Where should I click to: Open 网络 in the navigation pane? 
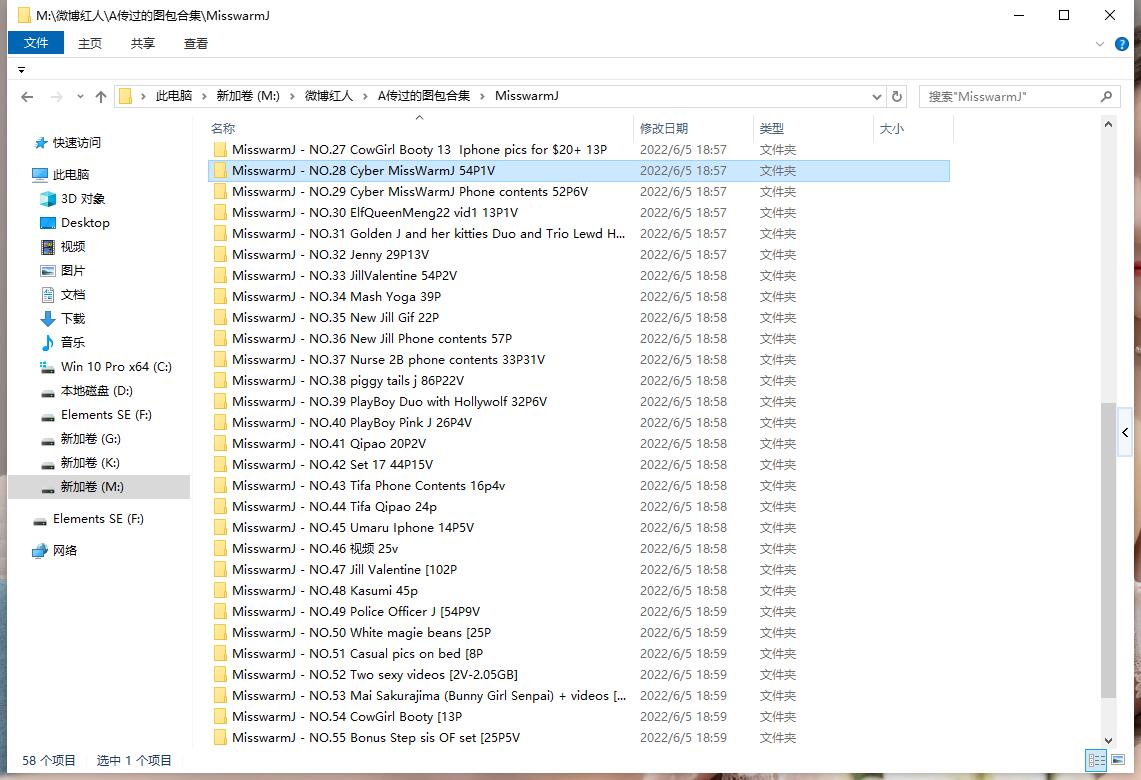click(x=65, y=551)
